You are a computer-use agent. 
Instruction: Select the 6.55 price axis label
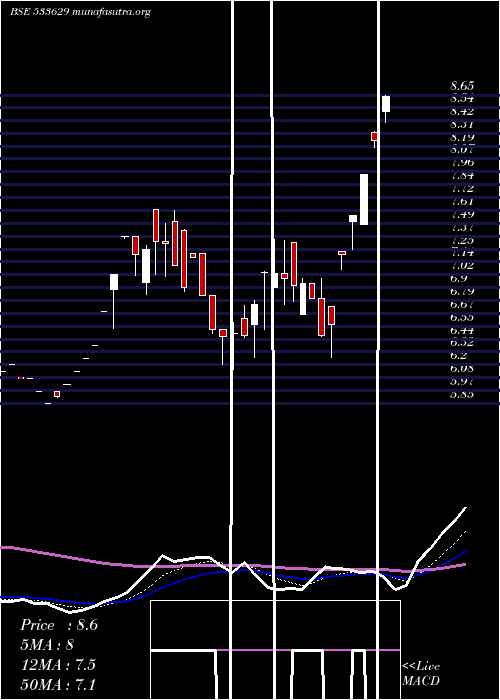(462, 317)
